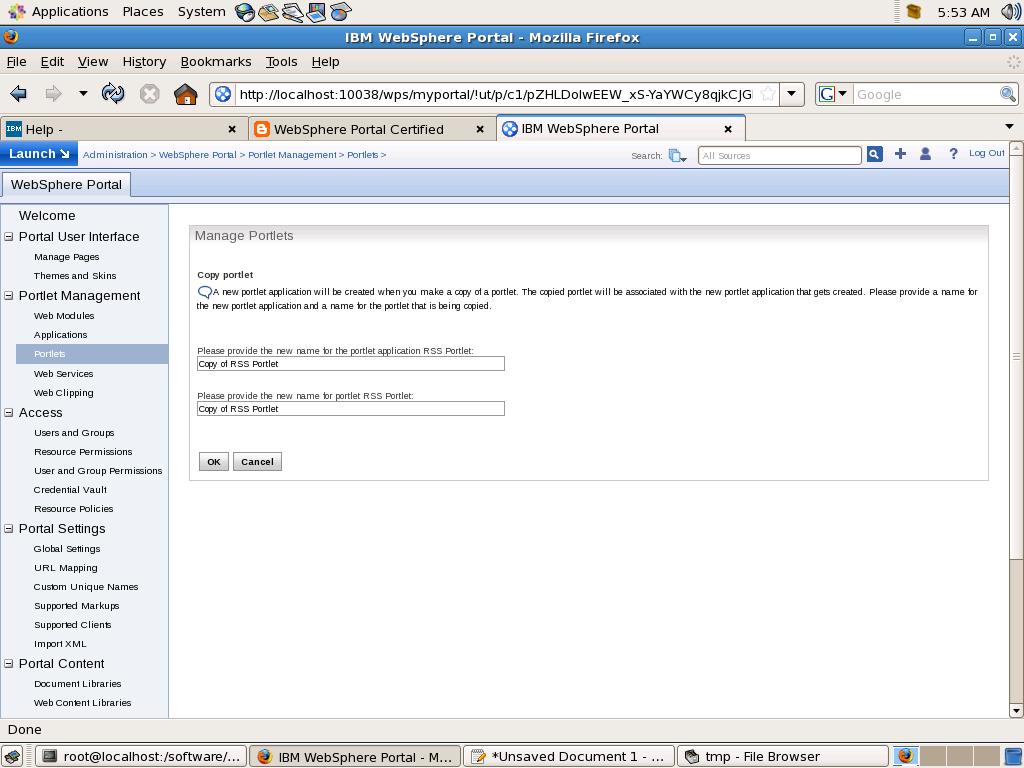Go to the Firefox Home page
The height and width of the screenshot is (768, 1024).
(x=185, y=94)
